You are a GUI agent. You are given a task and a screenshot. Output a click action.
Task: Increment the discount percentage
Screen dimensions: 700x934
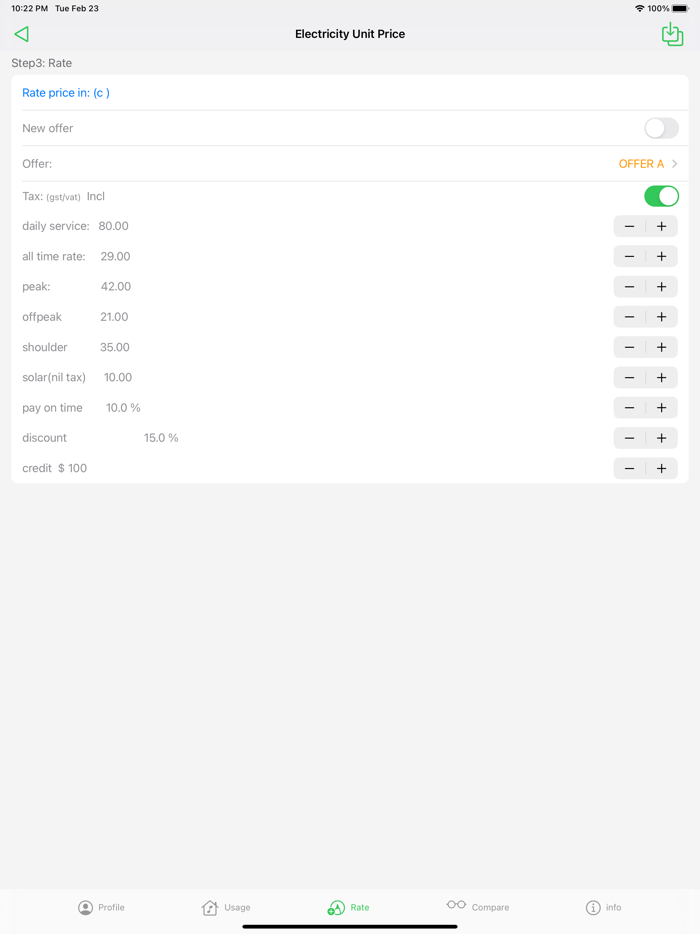pos(661,437)
